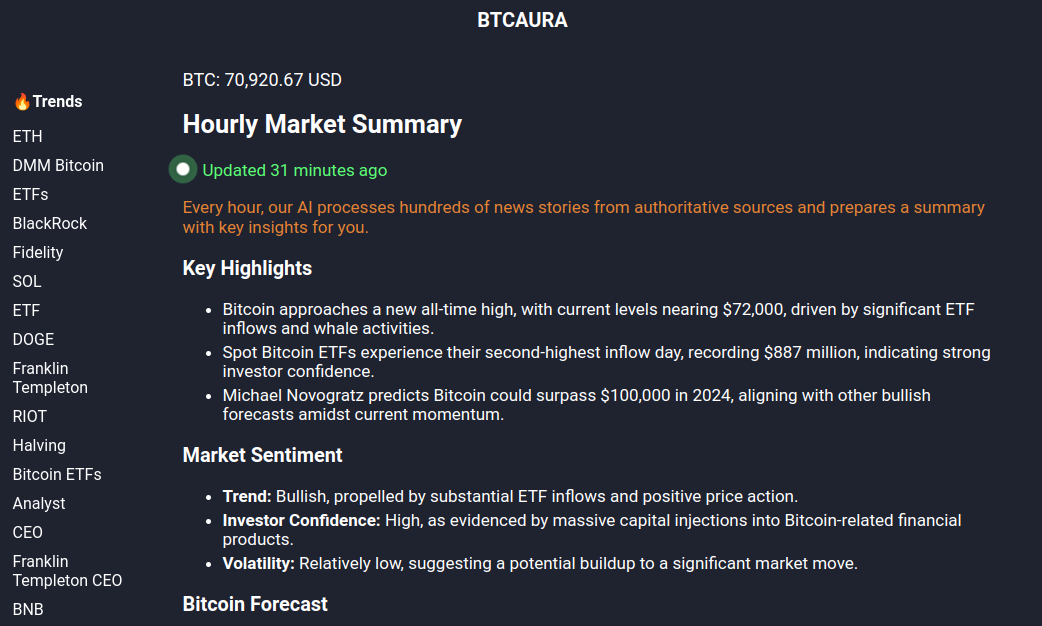1042x626 pixels.
Task: Open the BlackRock trend
Action: pyautogui.click(x=50, y=223)
